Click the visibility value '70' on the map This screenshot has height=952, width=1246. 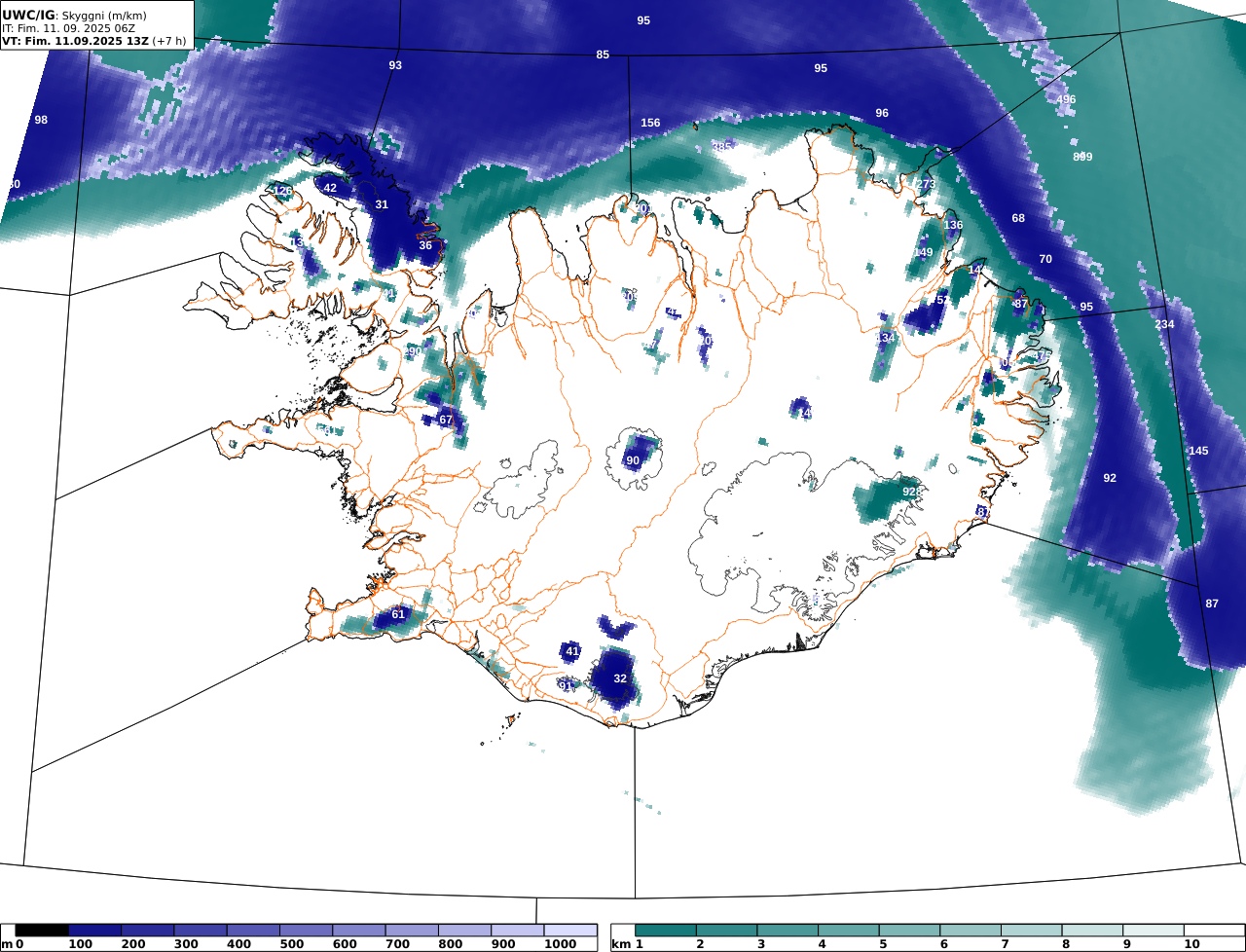click(x=1045, y=259)
